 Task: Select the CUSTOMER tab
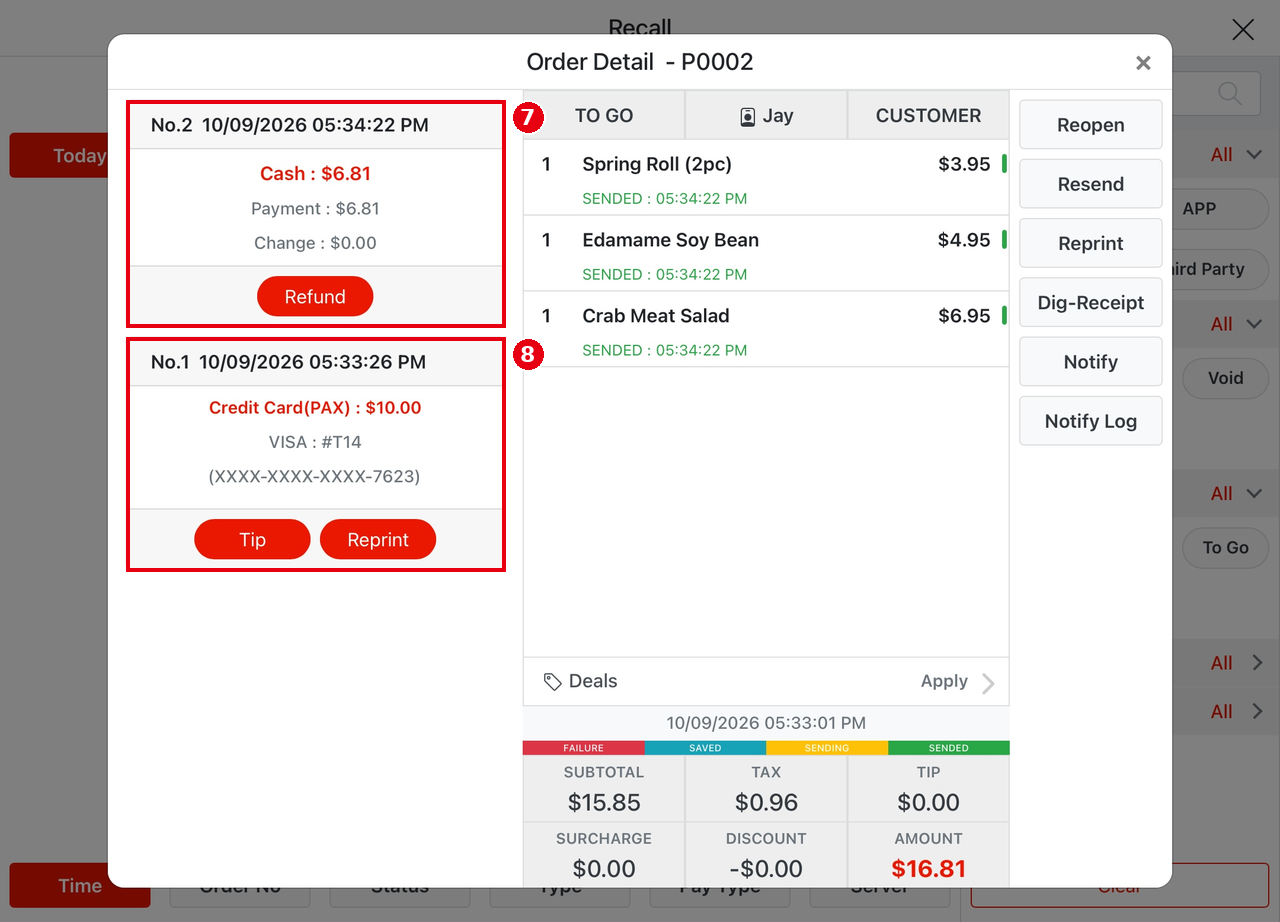click(x=928, y=116)
